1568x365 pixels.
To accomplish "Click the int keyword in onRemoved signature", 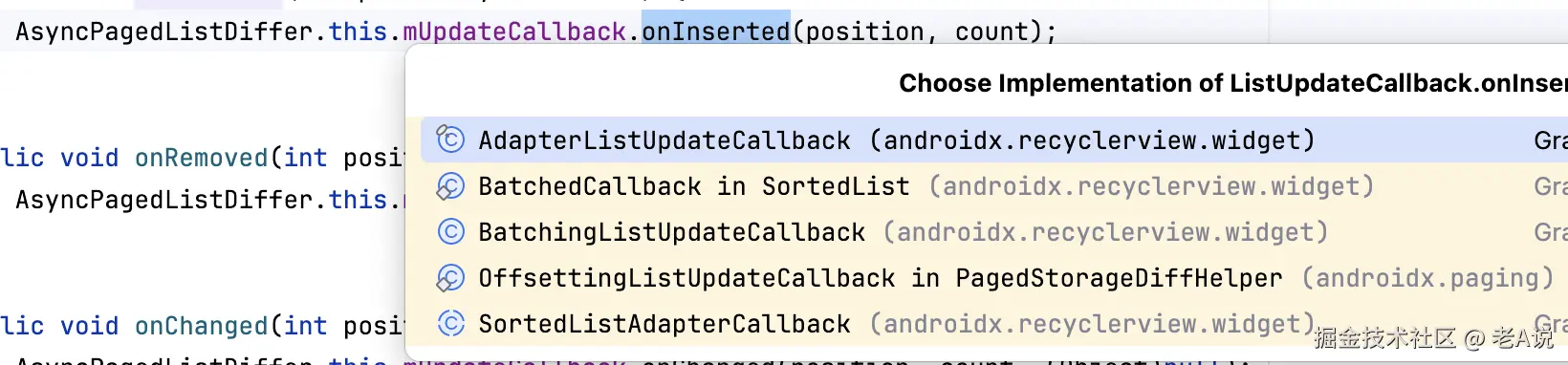I will (306, 158).
